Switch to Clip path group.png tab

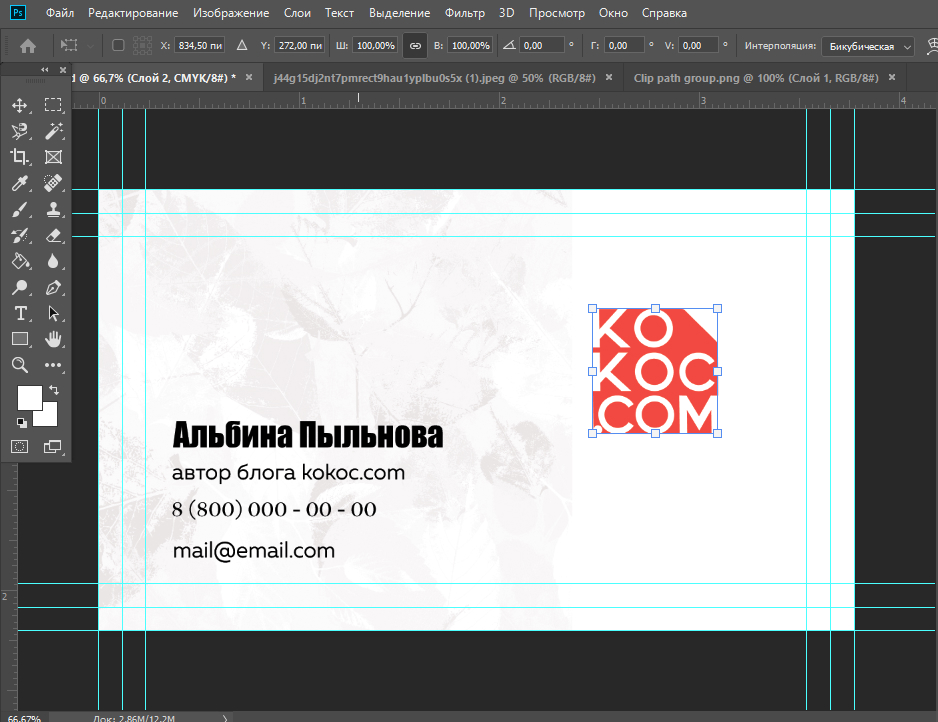[755, 77]
